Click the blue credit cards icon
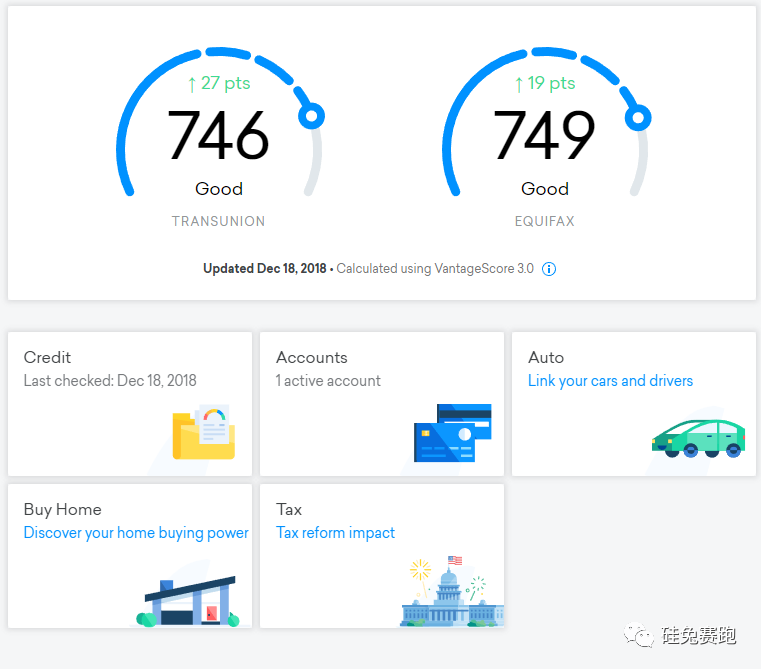 [x=453, y=433]
